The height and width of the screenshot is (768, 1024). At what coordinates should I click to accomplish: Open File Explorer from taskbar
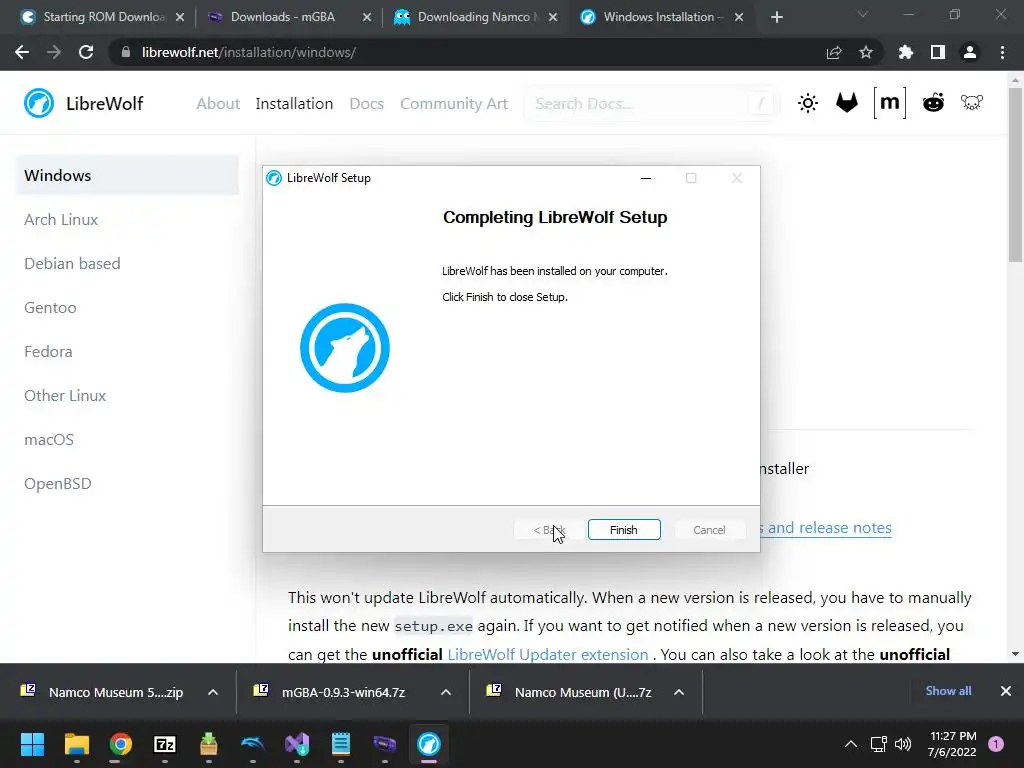click(76, 744)
